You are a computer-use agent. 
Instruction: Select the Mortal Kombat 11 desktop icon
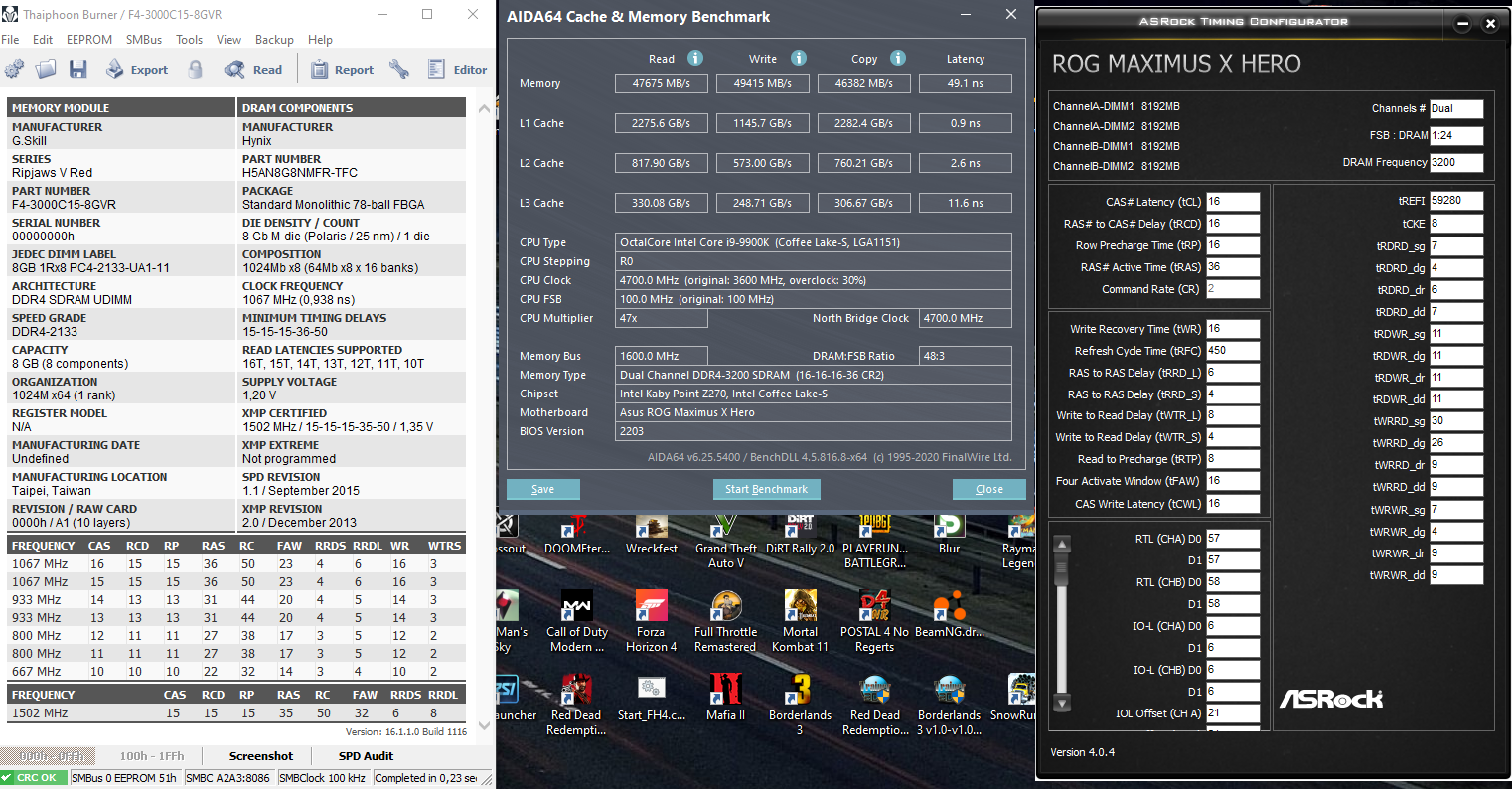800,621
